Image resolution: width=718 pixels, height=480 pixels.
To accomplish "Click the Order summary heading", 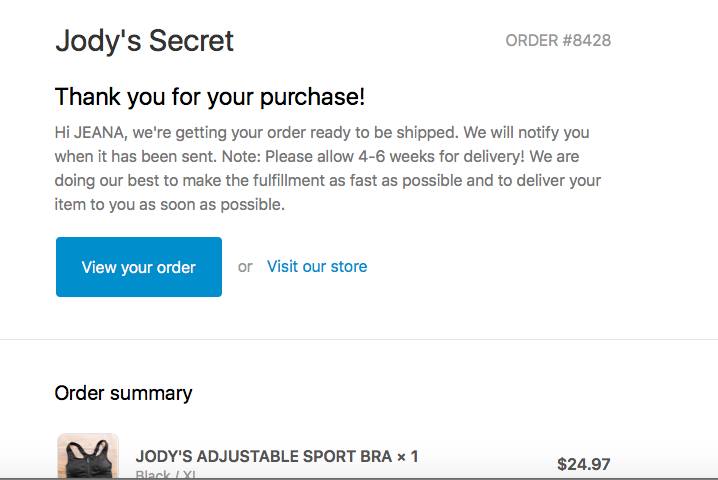I will 124,393.
